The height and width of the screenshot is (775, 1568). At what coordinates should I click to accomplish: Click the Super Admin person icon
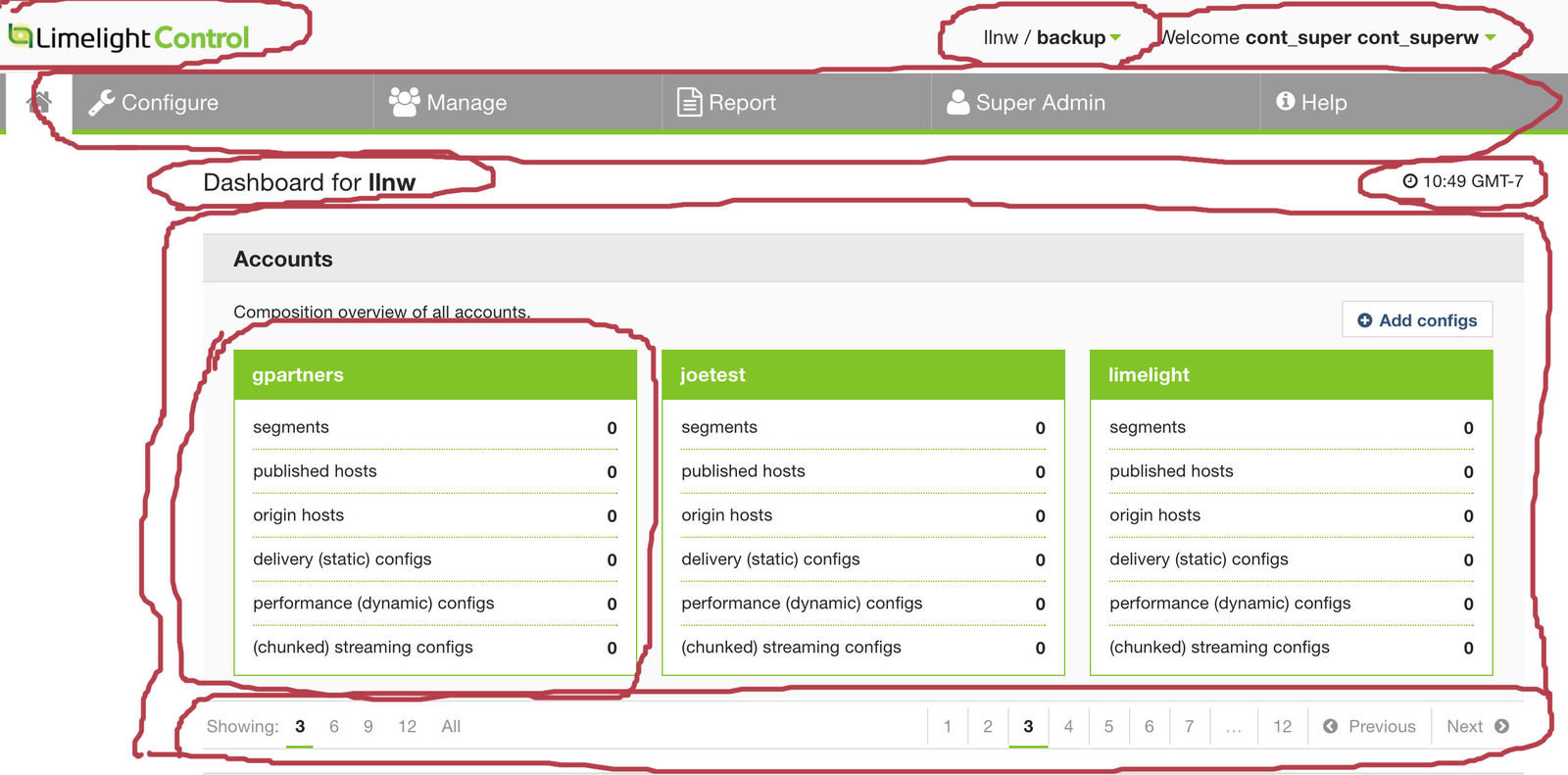(957, 102)
